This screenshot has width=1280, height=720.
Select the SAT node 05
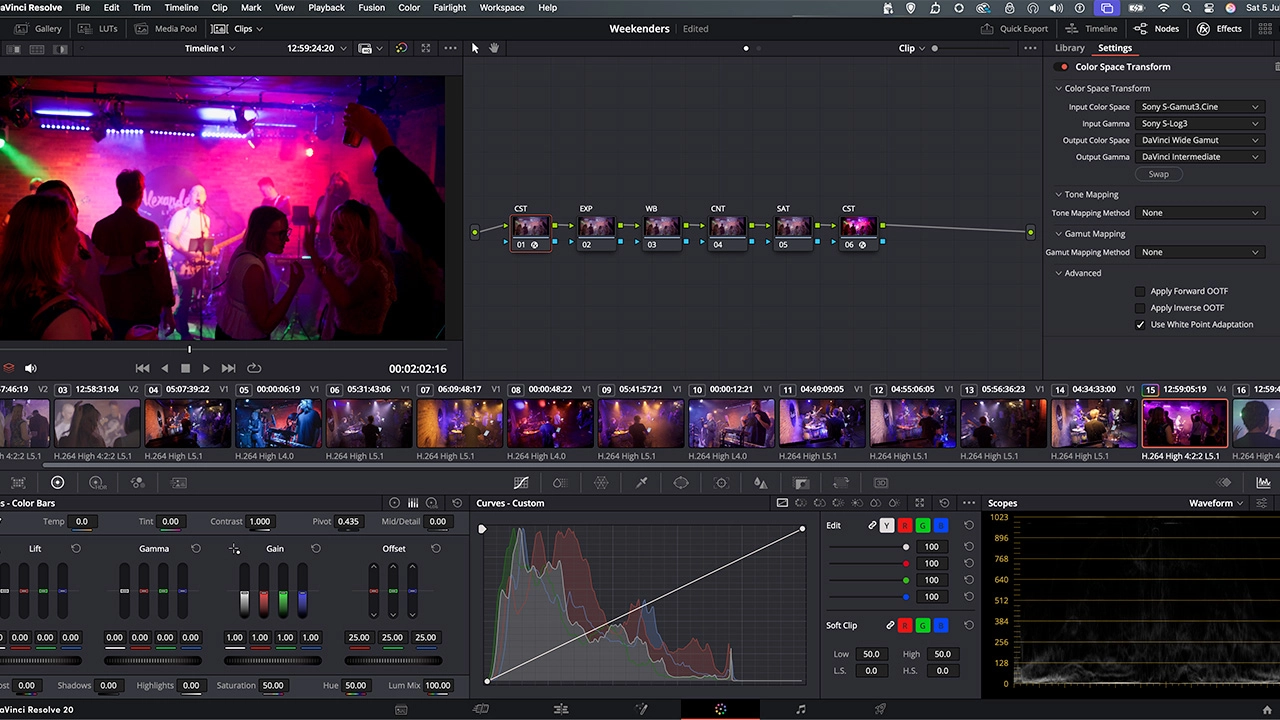793,232
